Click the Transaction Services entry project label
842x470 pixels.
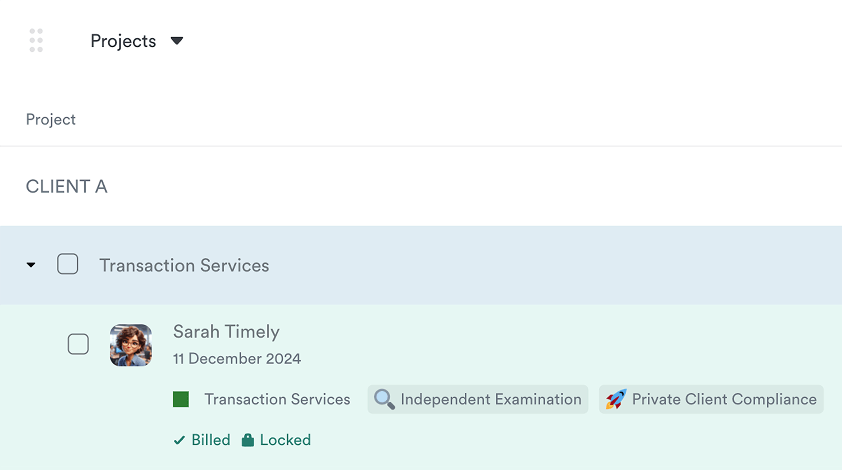277,400
